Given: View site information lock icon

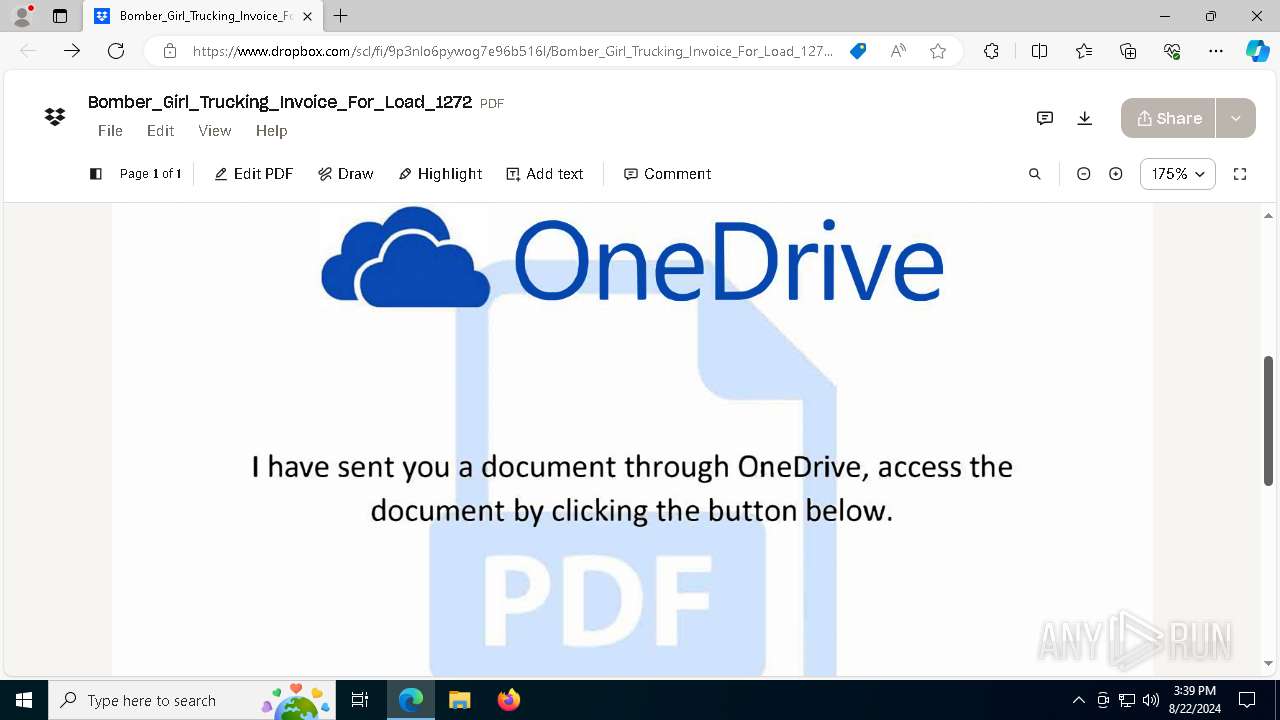Looking at the screenshot, I should tap(170, 51).
